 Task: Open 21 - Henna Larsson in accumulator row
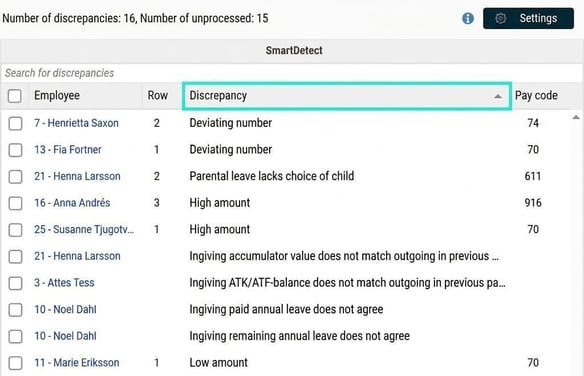pos(77,256)
